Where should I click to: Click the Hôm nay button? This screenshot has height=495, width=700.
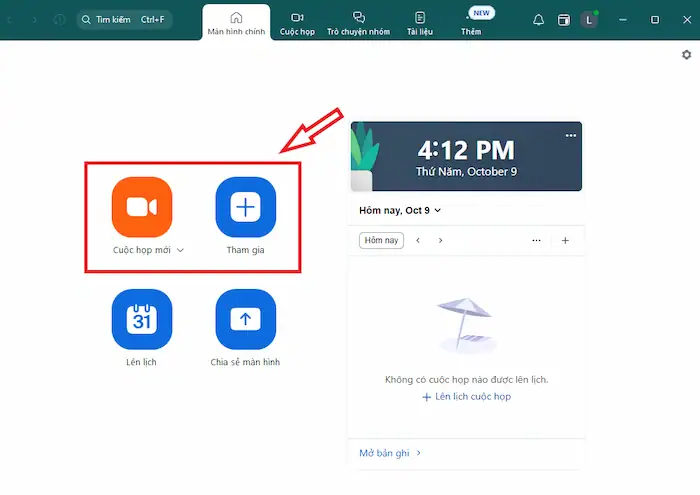381,241
